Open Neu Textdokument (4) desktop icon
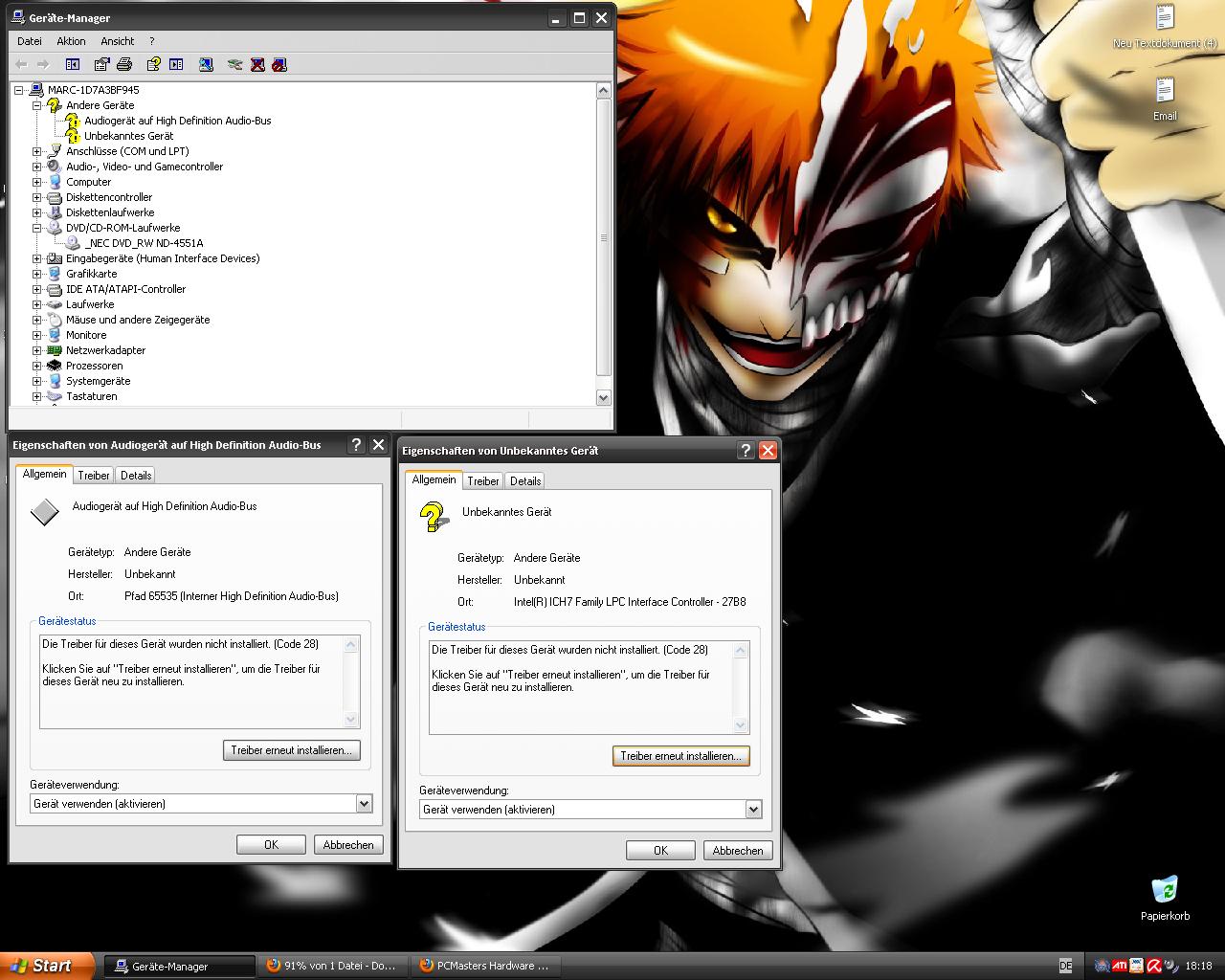The width and height of the screenshot is (1225, 980). click(1165, 26)
